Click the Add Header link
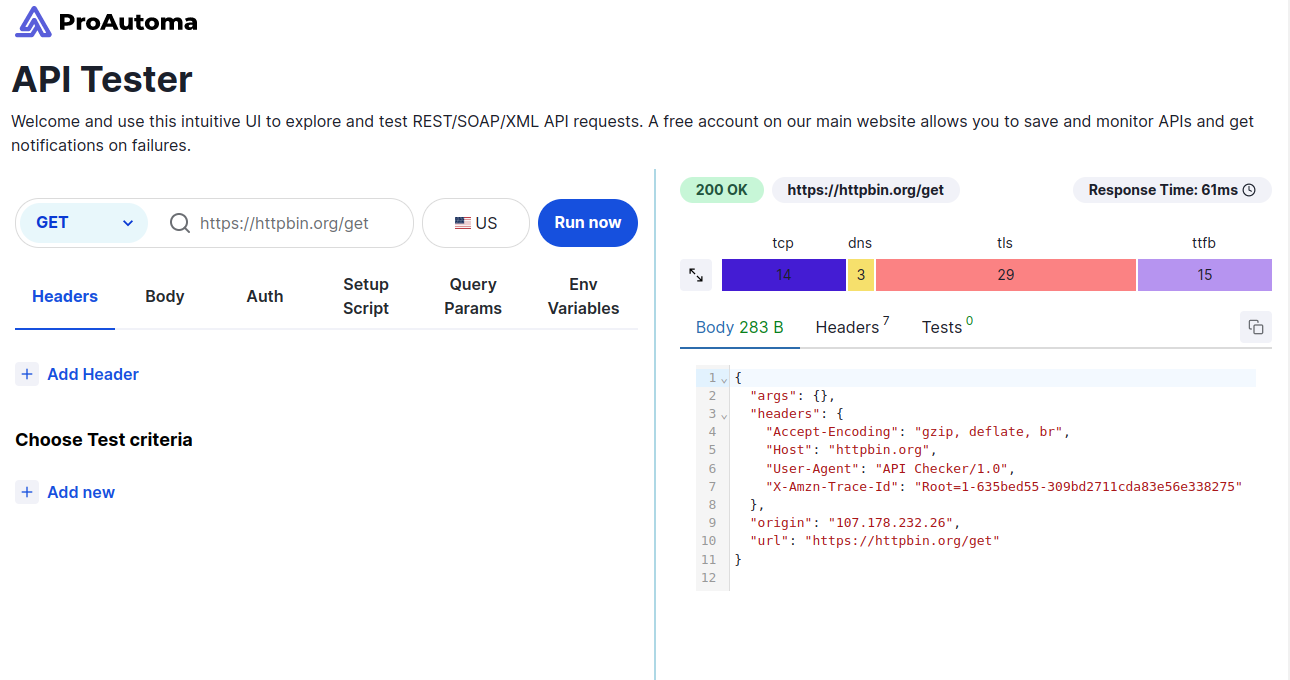The height and width of the screenshot is (680, 1290). [92, 374]
